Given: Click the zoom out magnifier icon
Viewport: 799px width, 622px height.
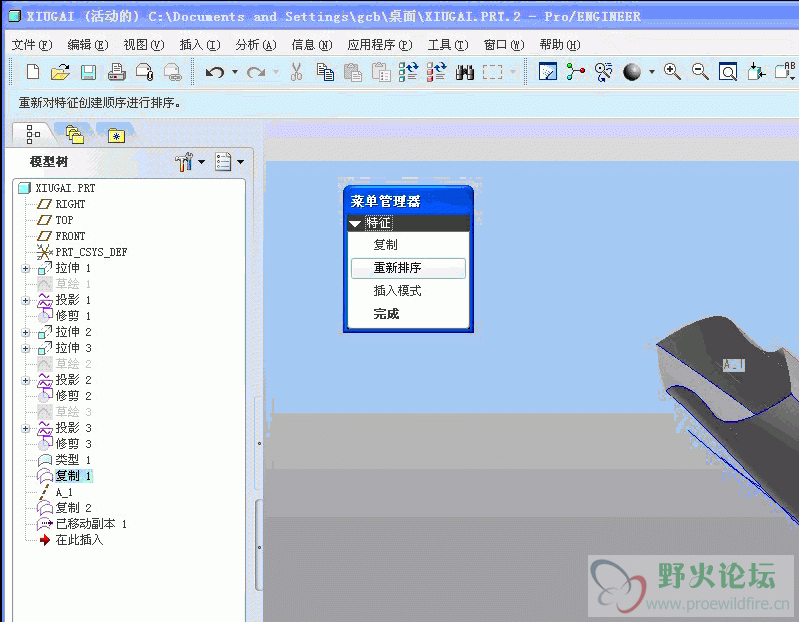Looking at the screenshot, I should (x=700, y=72).
